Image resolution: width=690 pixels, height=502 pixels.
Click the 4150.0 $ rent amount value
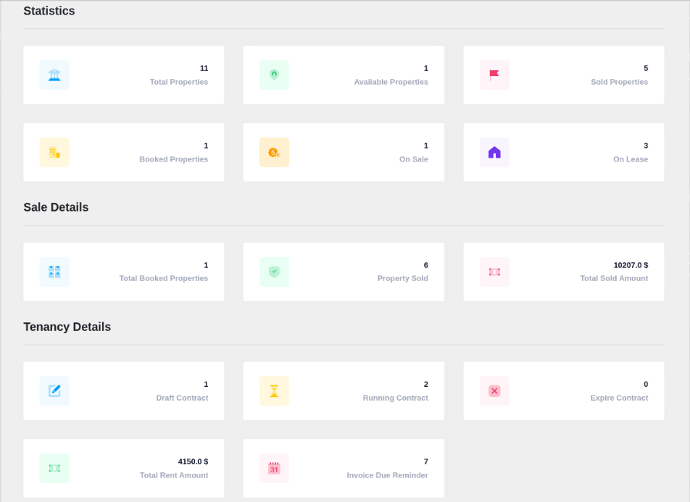coord(192,462)
